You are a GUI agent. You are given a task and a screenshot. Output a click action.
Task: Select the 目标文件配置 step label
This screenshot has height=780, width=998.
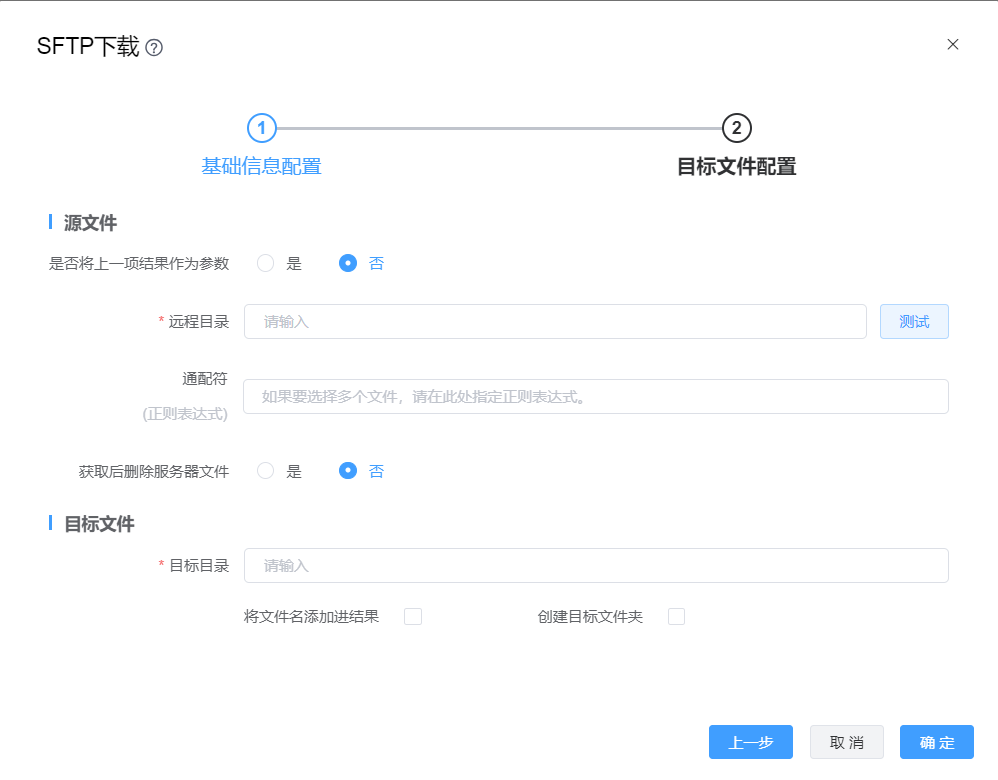tap(736, 167)
